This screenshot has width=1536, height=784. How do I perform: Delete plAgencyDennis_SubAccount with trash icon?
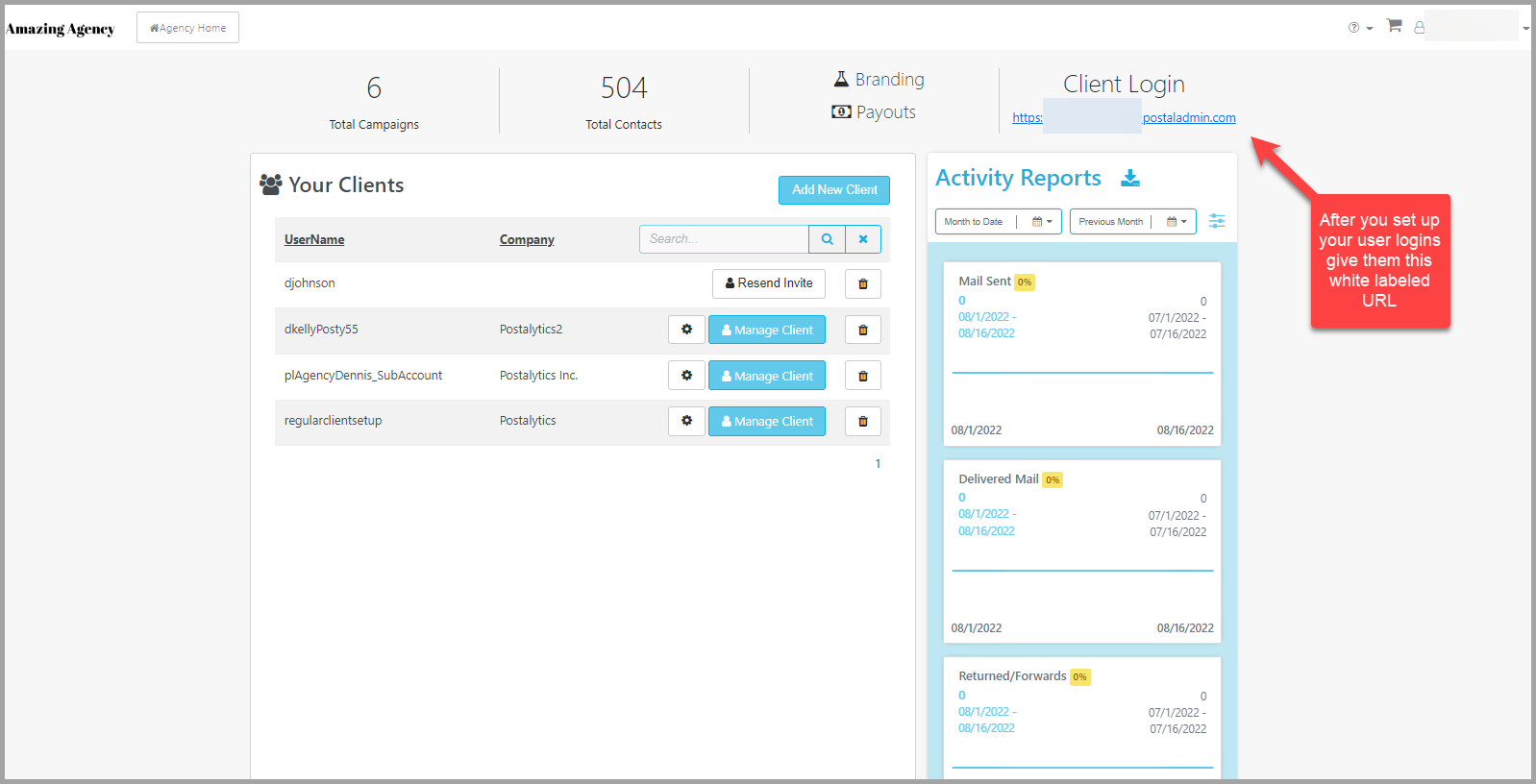click(x=863, y=376)
